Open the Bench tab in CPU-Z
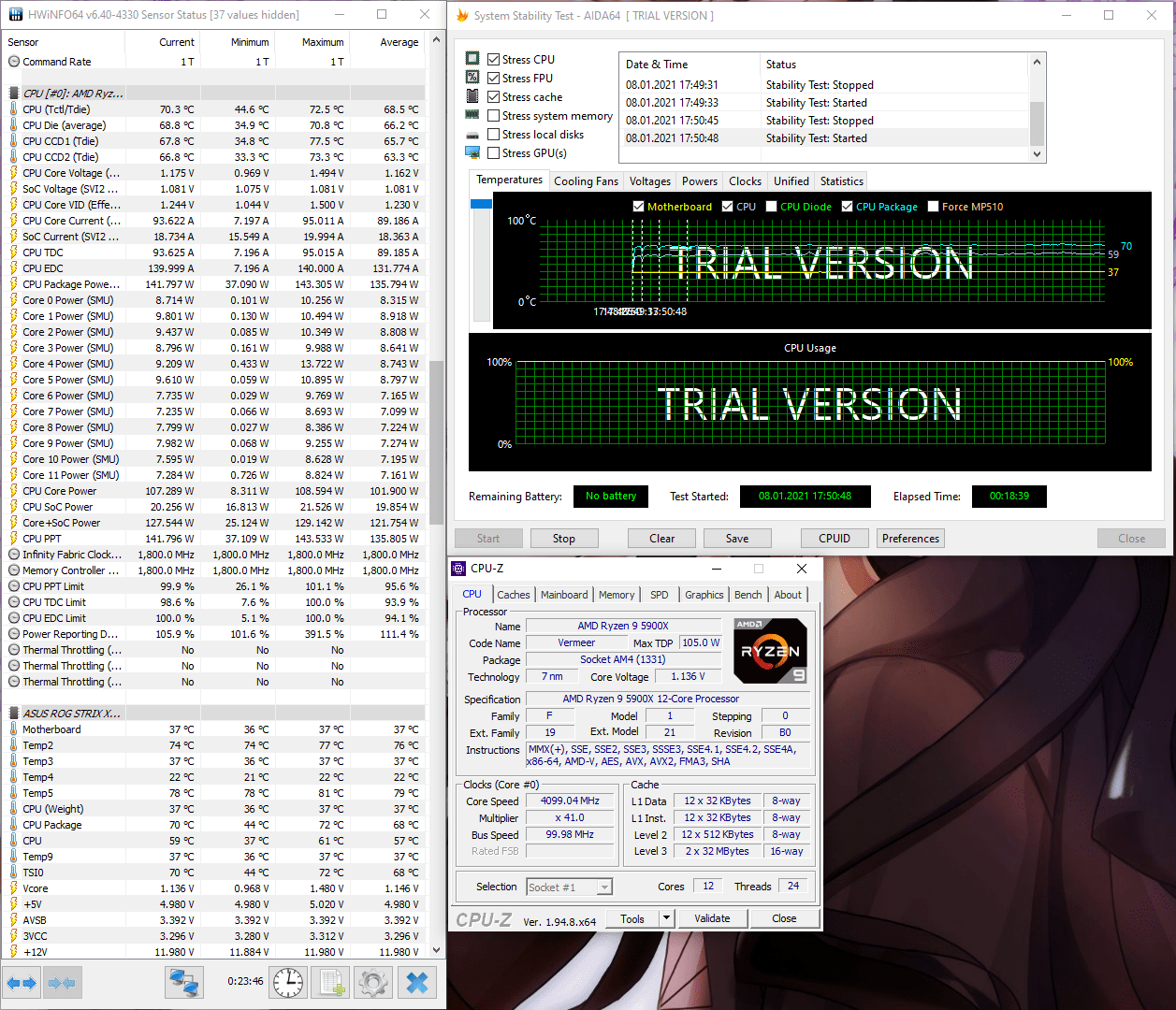The height and width of the screenshot is (1010, 1176). tap(748, 595)
